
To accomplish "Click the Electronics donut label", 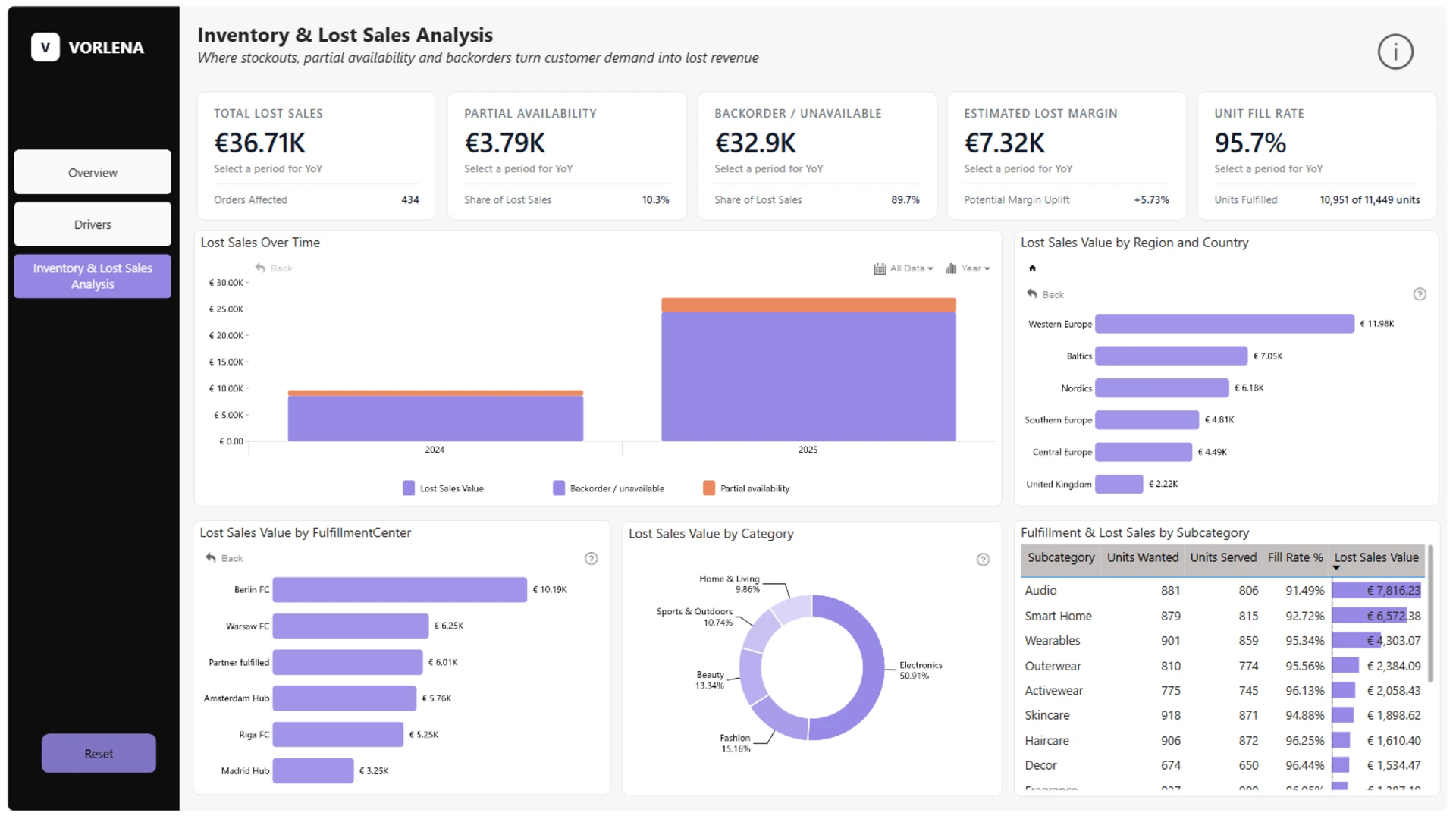I will (x=921, y=670).
